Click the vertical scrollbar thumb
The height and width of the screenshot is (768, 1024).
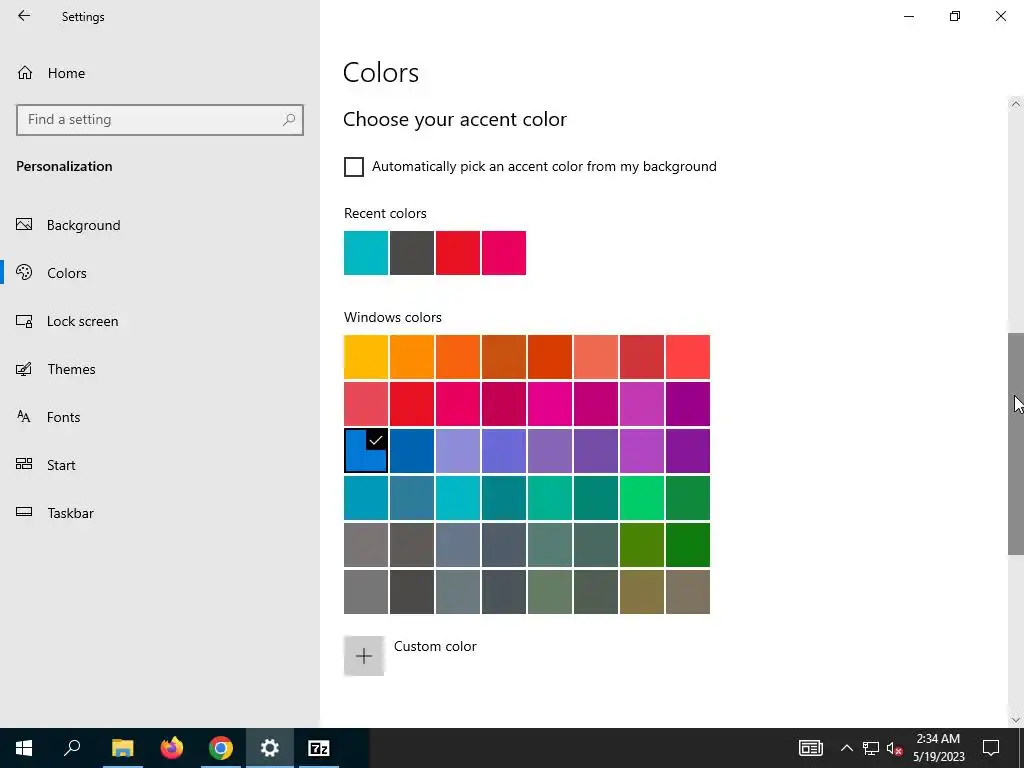coord(1016,444)
